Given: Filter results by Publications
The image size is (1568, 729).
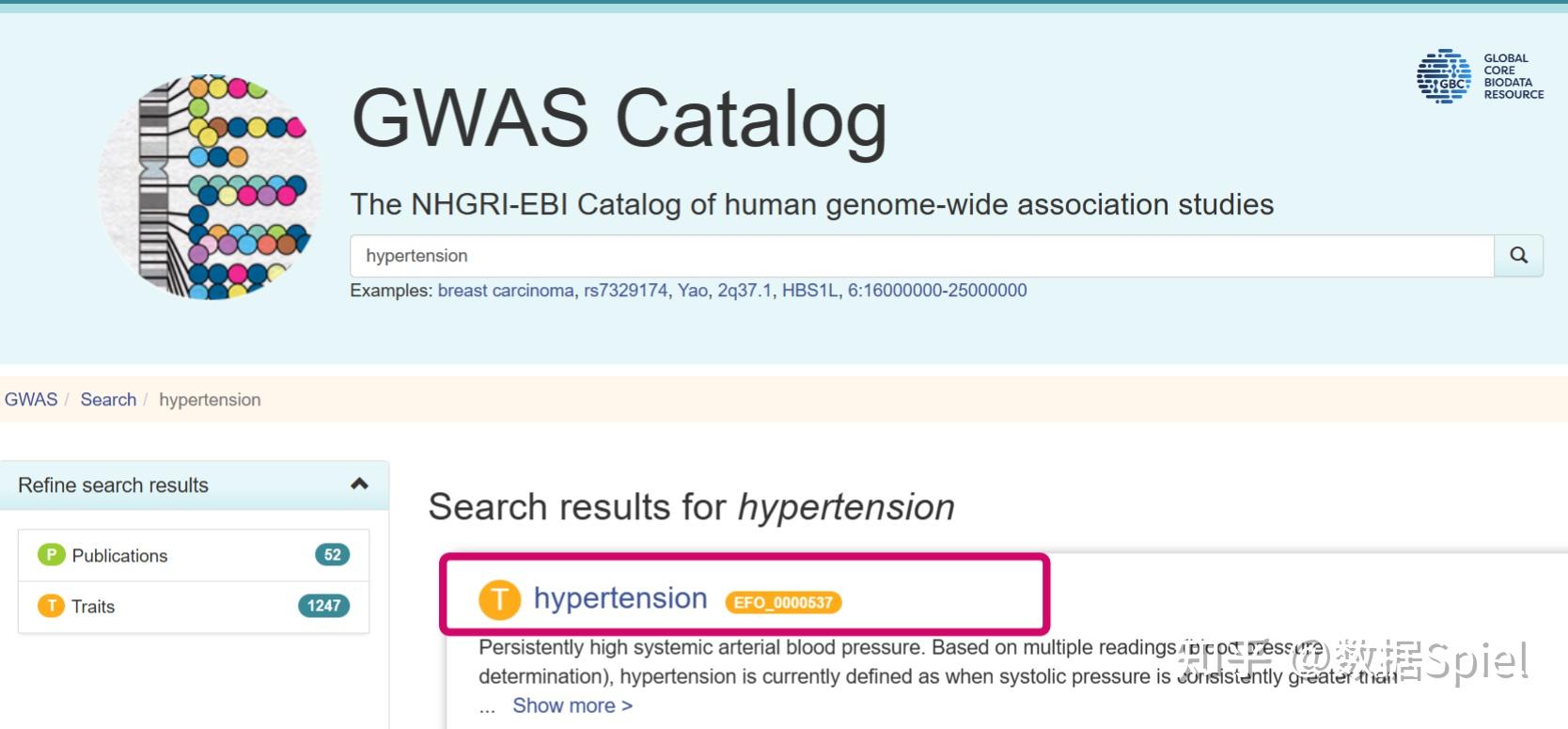Looking at the screenshot, I should point(194,555).
